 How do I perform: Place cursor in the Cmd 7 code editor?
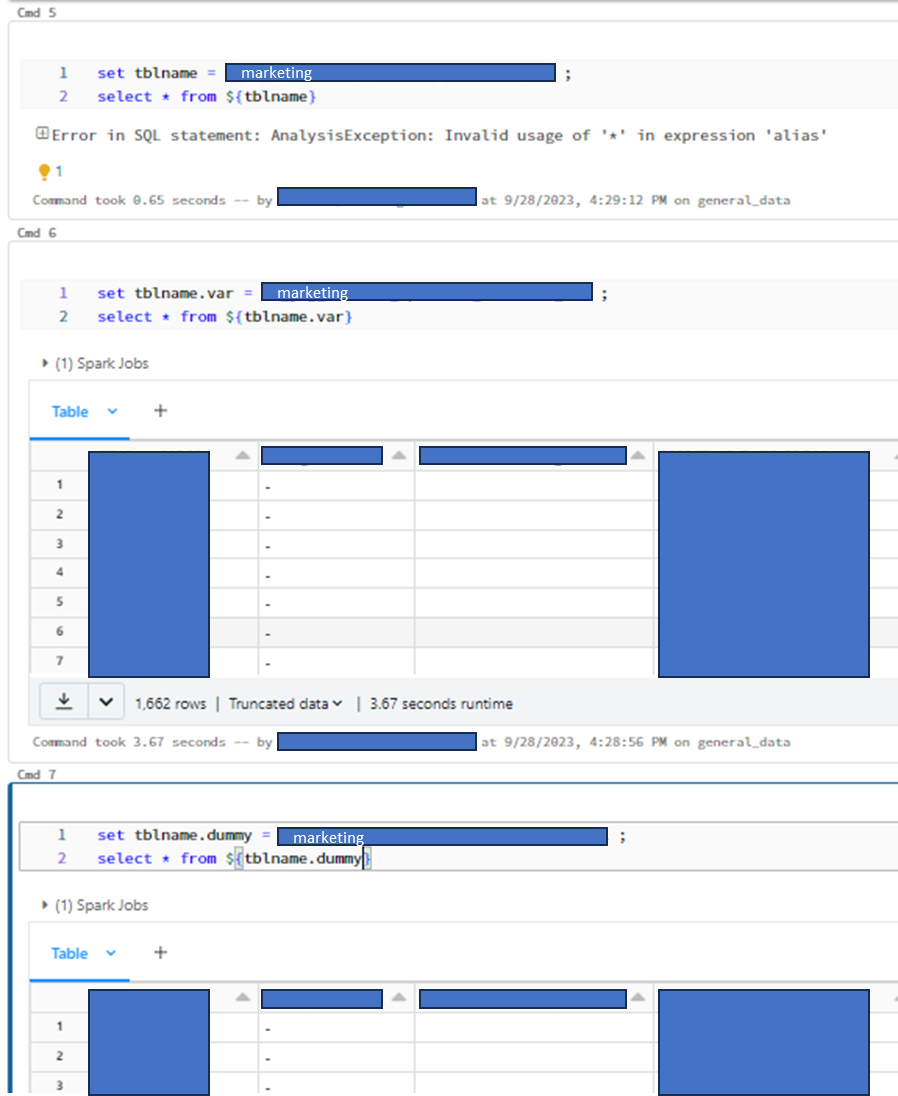tap(400, 858)
